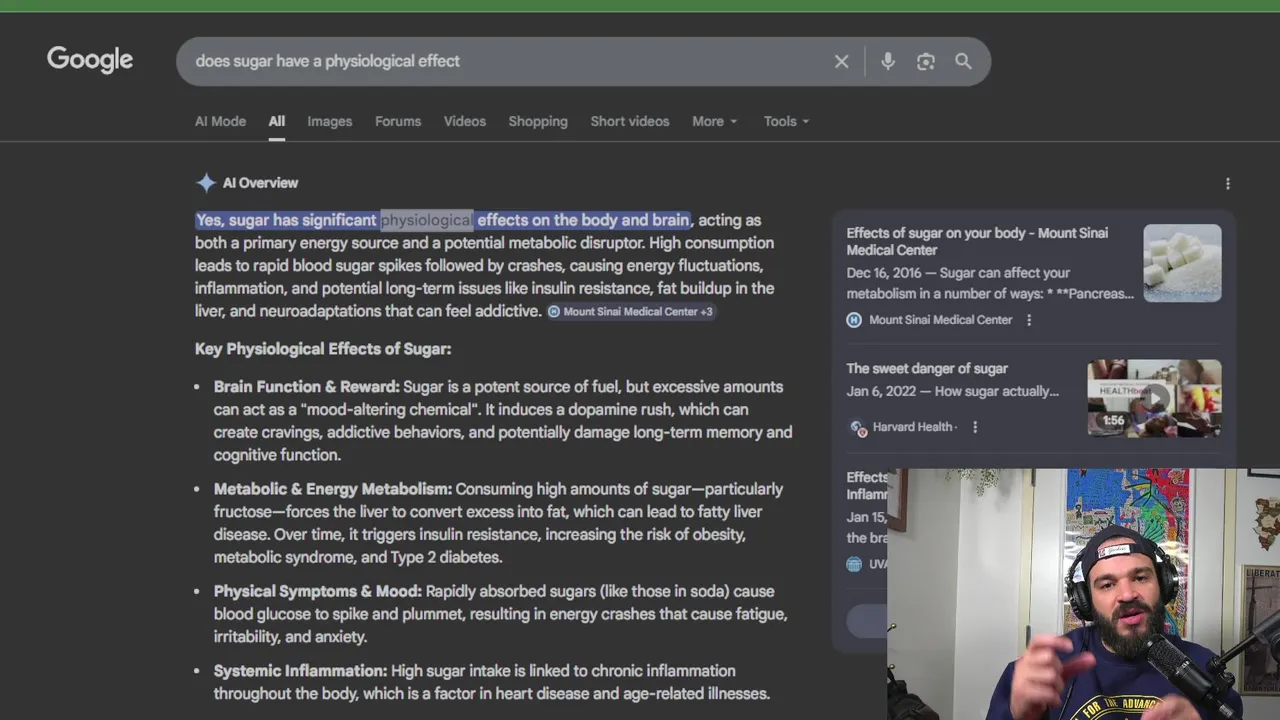1280x720 pixels.
Task: Open The sweet danger of sugar link
Action: point(927,369)
